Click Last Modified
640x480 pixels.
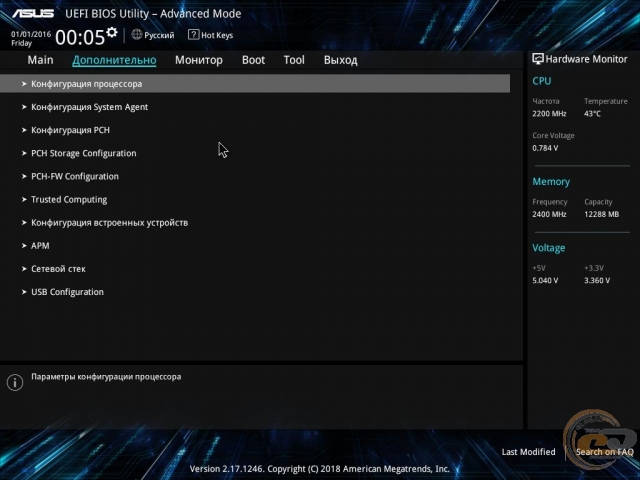tap(528, 452)
